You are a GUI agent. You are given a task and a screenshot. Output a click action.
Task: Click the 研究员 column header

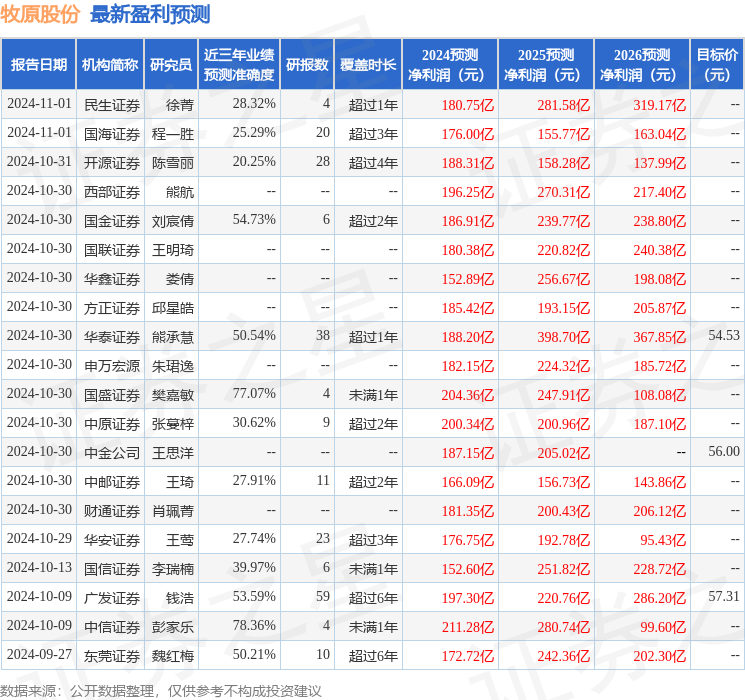coord(171,64)
